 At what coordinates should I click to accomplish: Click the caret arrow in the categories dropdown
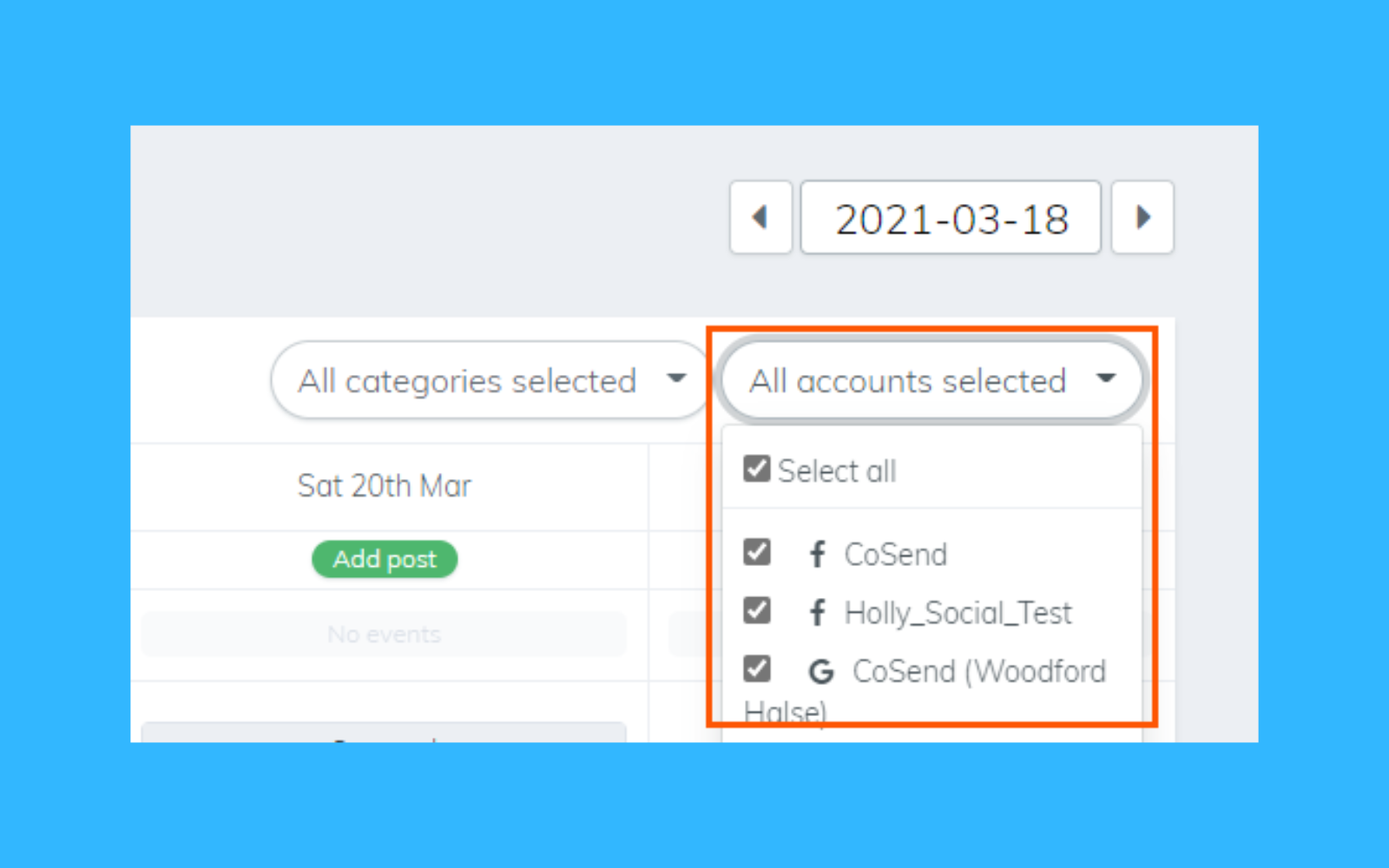(676, 378)
